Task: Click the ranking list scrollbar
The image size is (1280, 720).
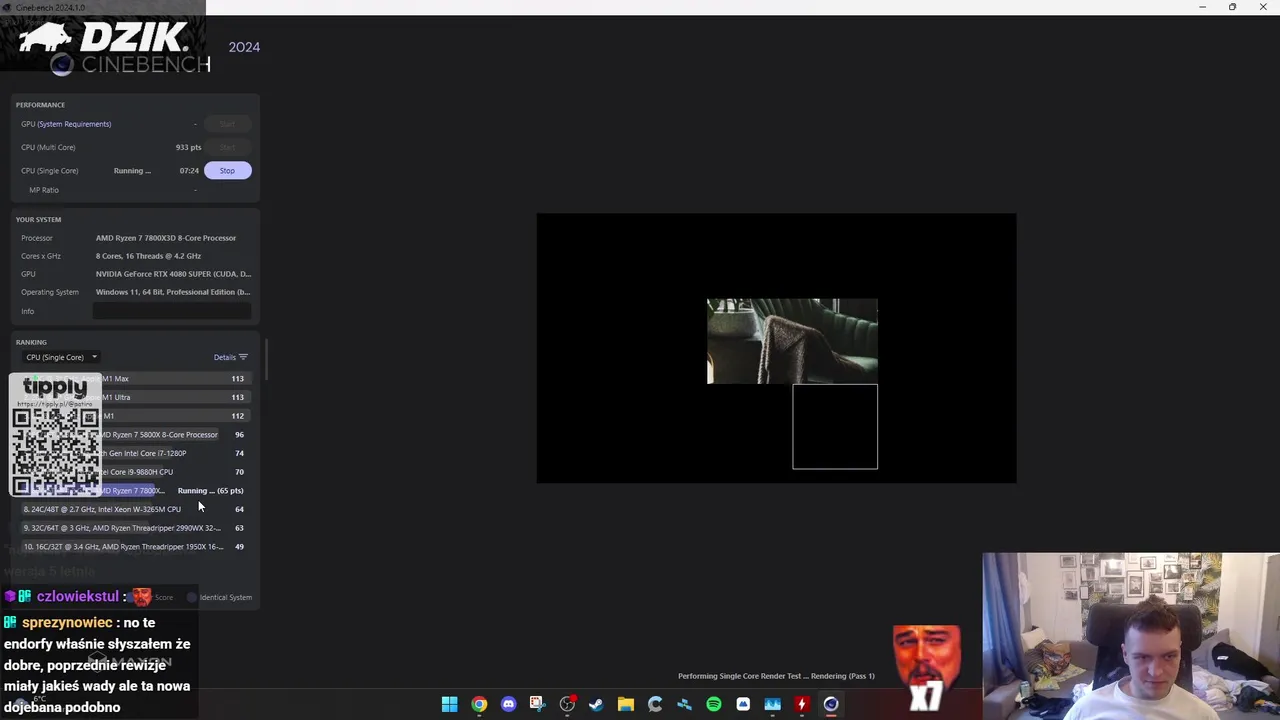Action: [x=266, y=360]
